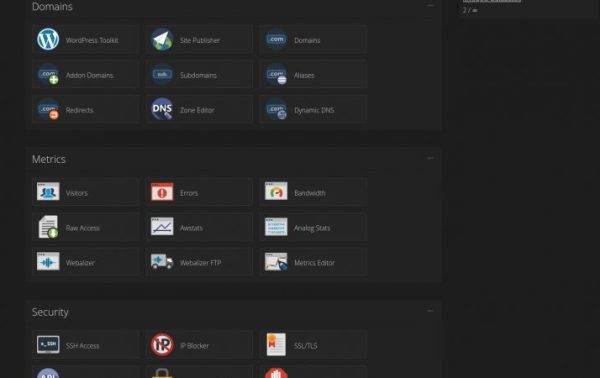
Task: Click the Bandwidth link text
Action: 310,193
